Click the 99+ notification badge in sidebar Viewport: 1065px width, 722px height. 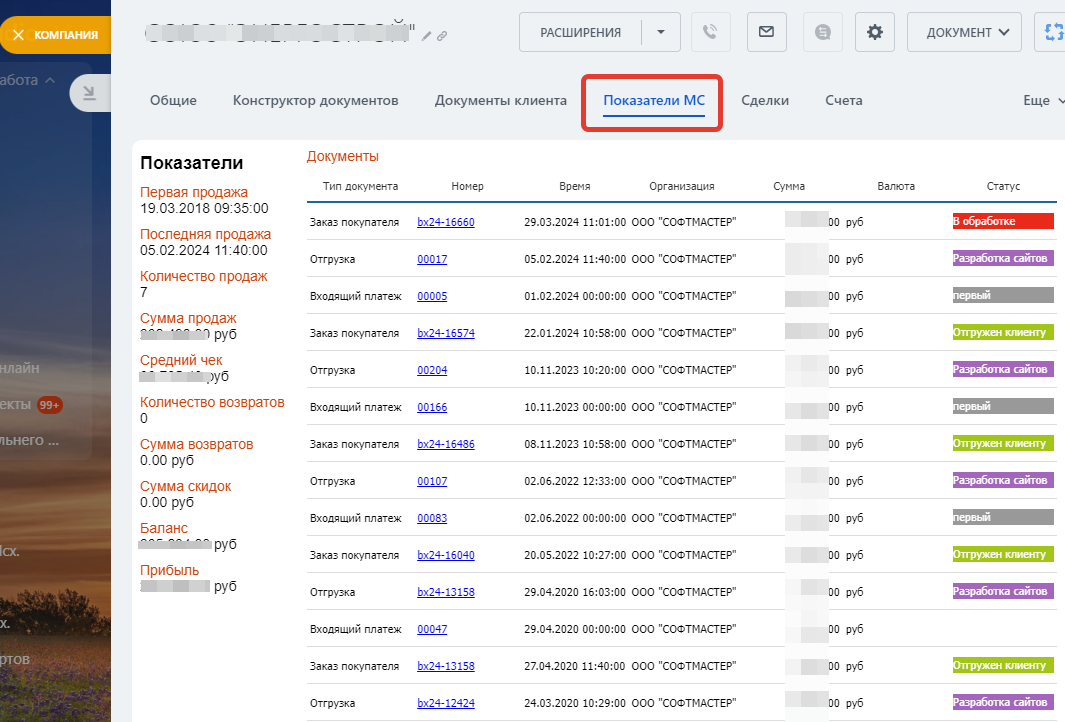point(50,405)
